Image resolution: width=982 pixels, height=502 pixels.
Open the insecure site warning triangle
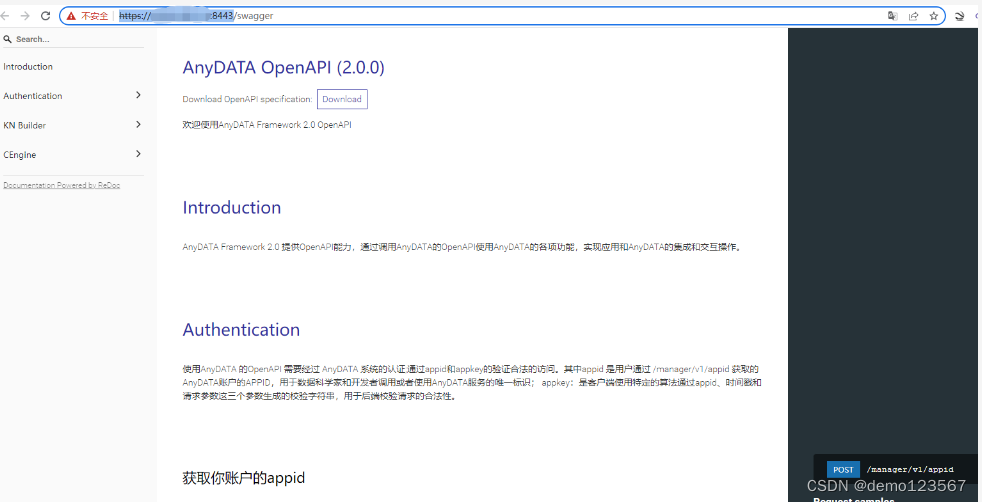pyautogui.click(x=71, y=16)
